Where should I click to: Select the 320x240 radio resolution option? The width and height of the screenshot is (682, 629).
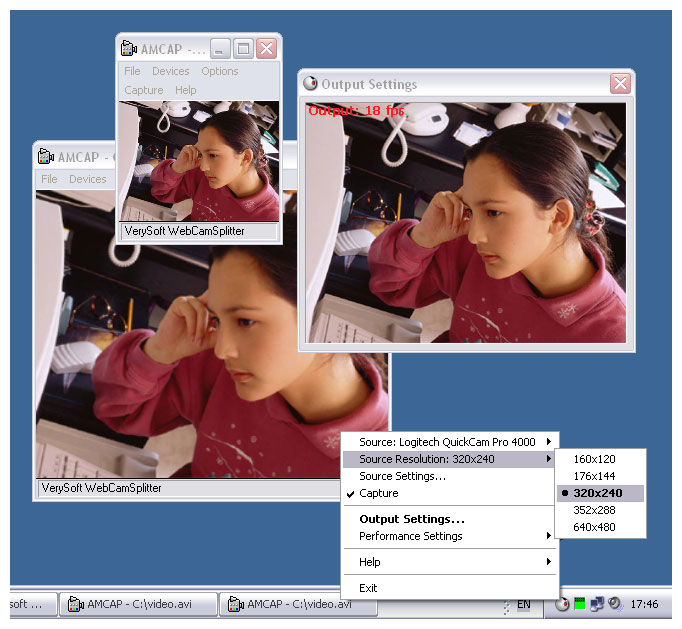coord(600,493)
